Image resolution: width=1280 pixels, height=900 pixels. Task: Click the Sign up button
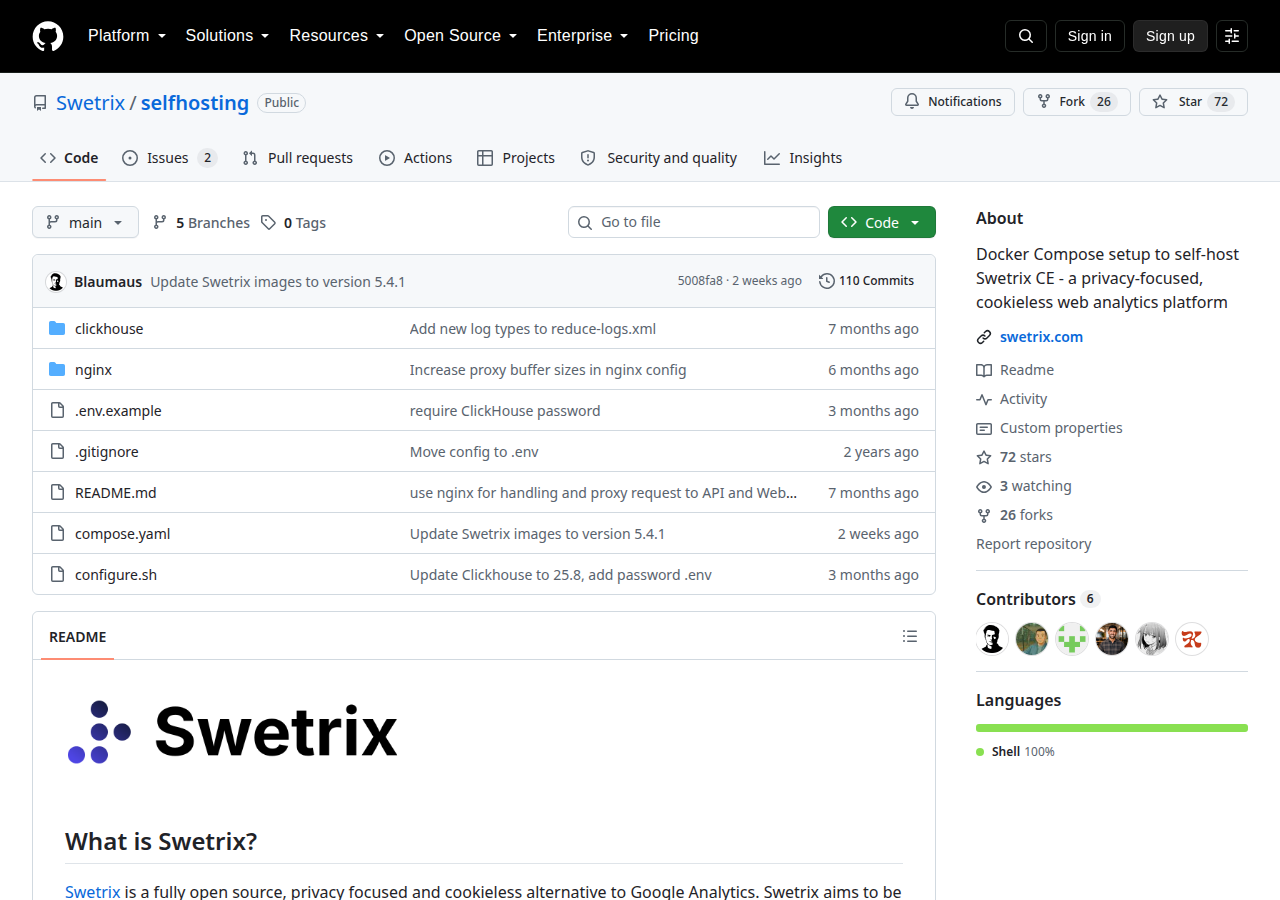1170,36
